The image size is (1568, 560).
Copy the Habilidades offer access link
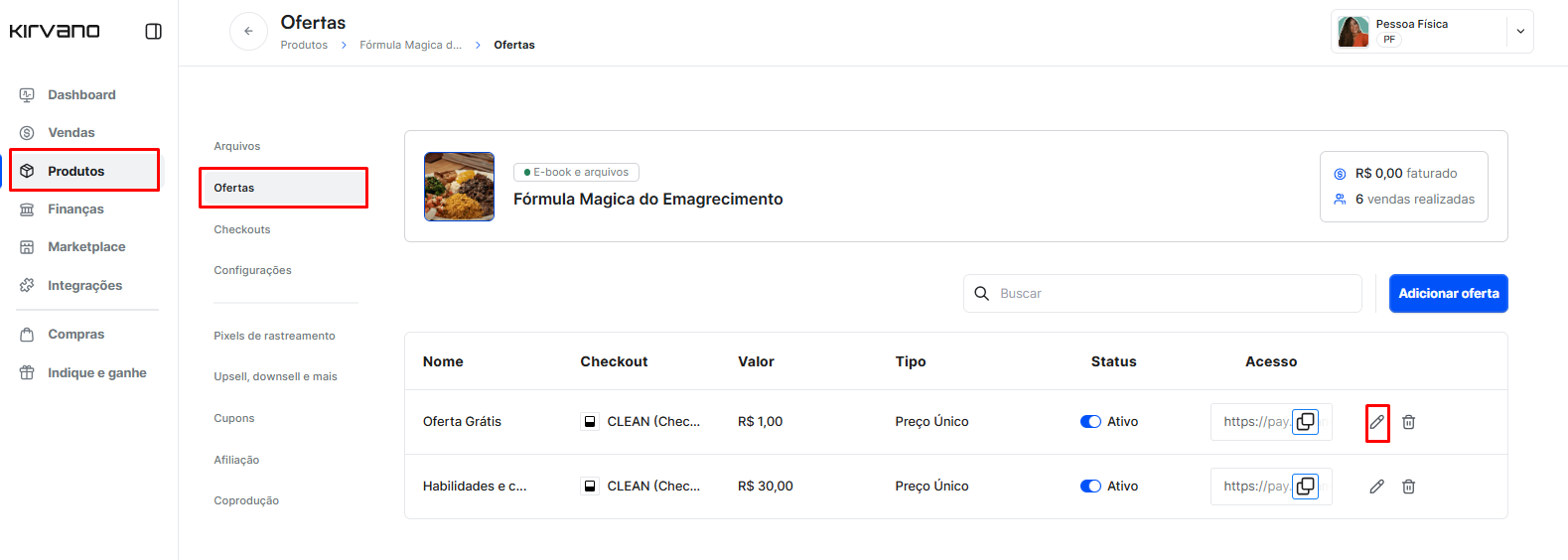pyautogui.click(x=1305, y=487)
